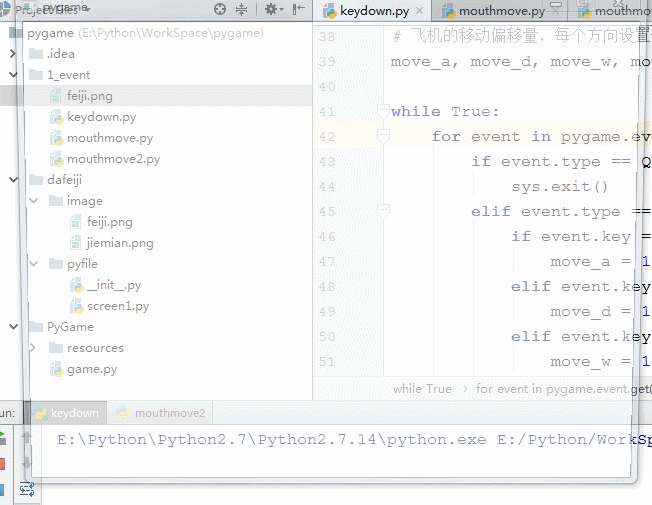The image size is (652, 505).
Task: Click the game.py Python file icon
Action: [57, 369]
